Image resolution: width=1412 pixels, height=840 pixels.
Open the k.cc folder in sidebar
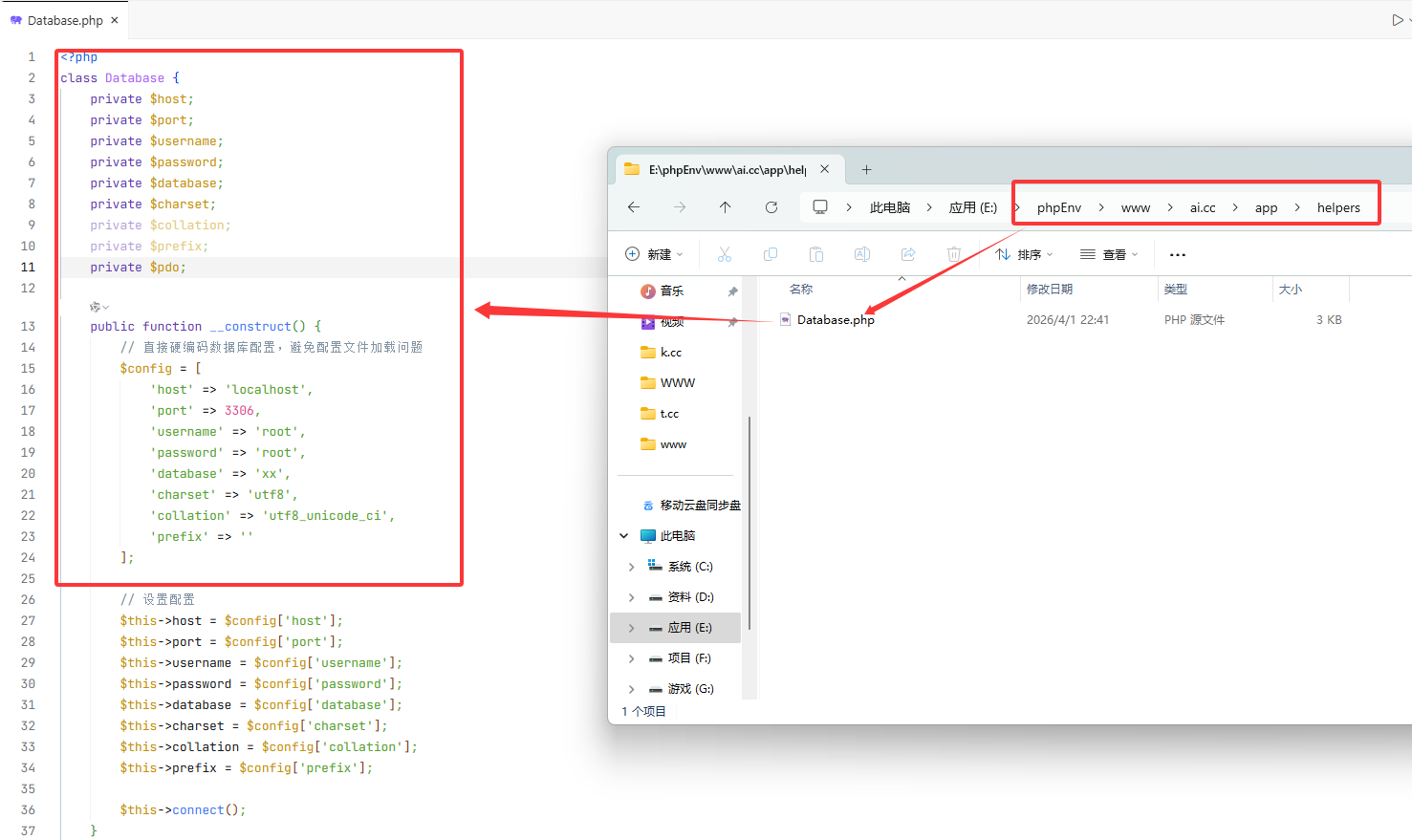click(670, 353)
